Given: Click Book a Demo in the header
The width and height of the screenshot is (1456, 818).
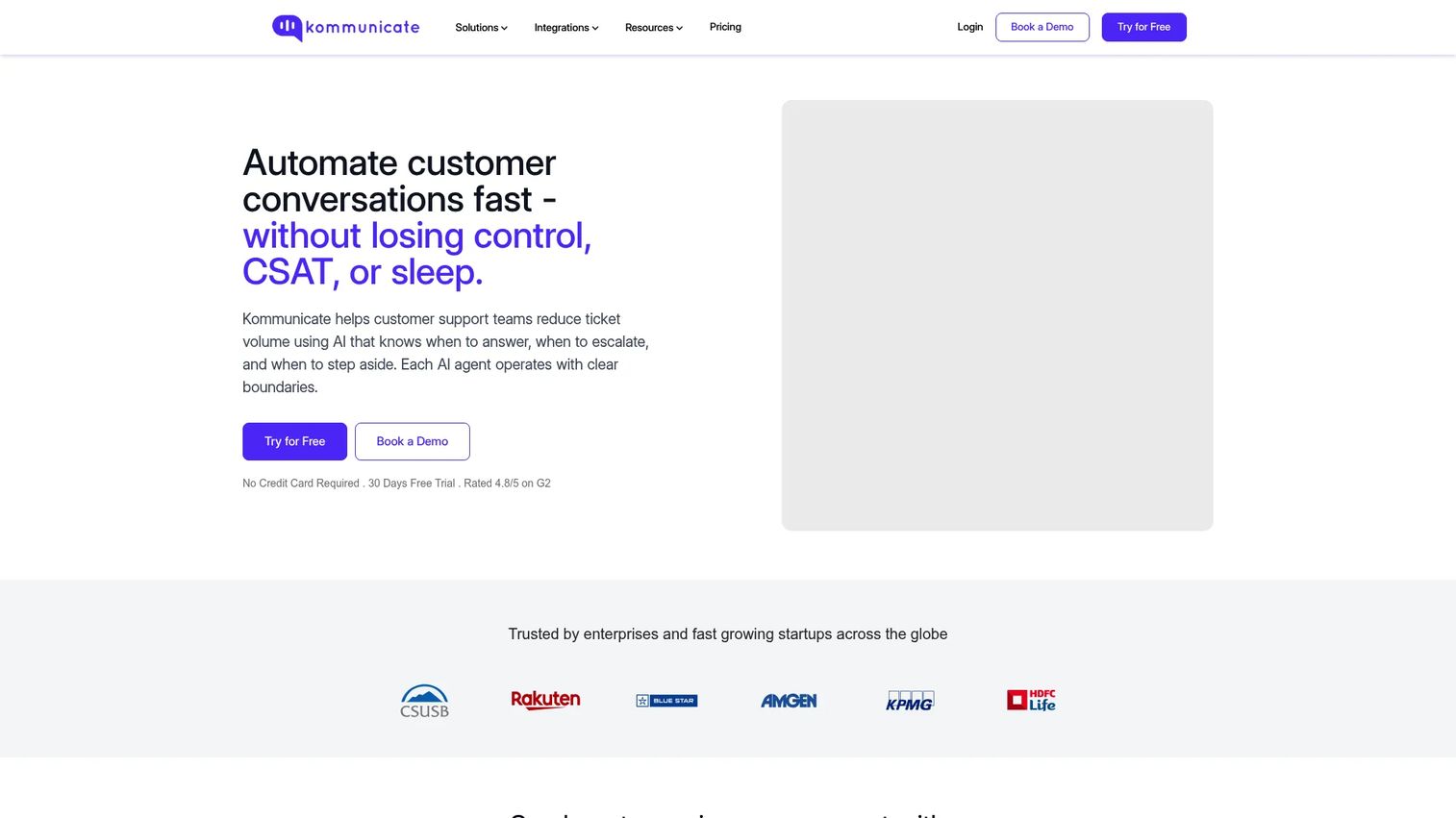Looking at the screenshot, I should pos(1042,27).
